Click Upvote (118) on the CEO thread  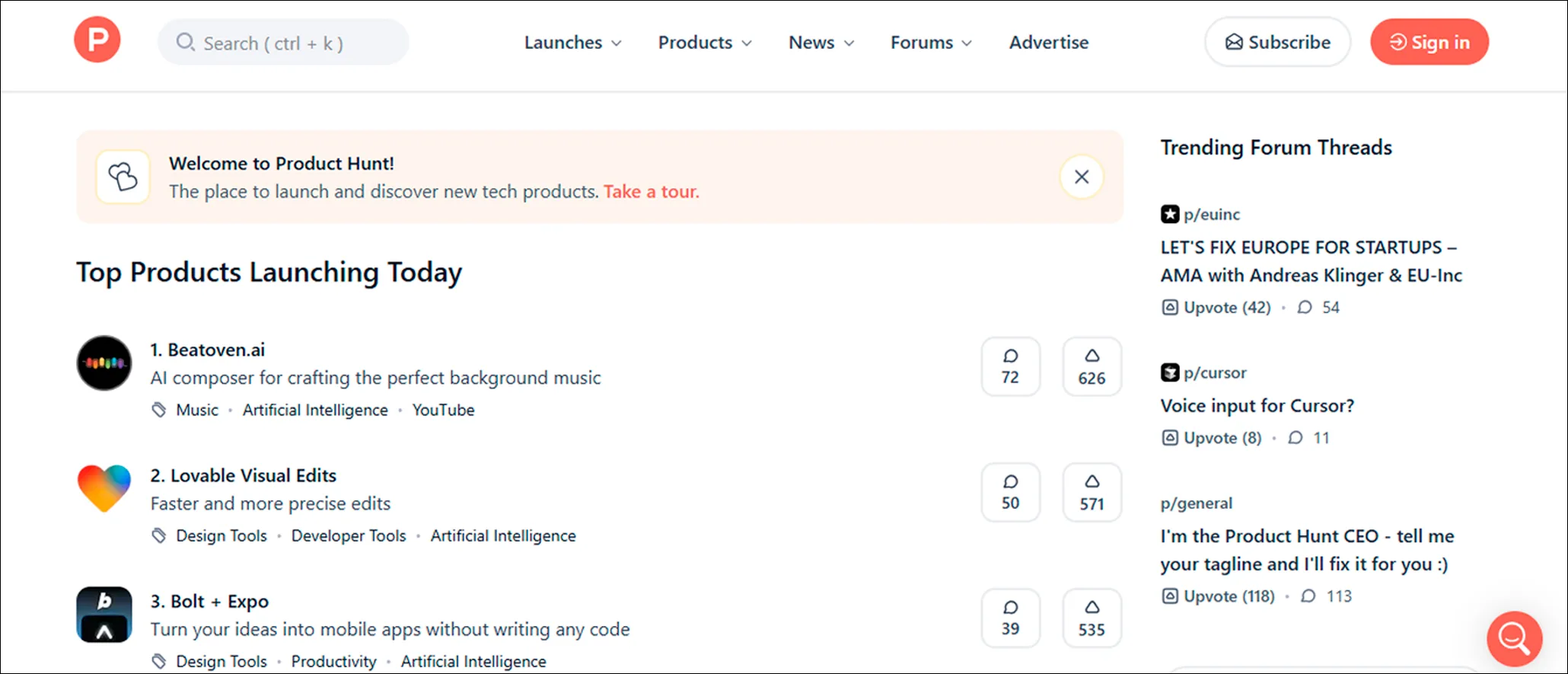[x=1218, y=596]
